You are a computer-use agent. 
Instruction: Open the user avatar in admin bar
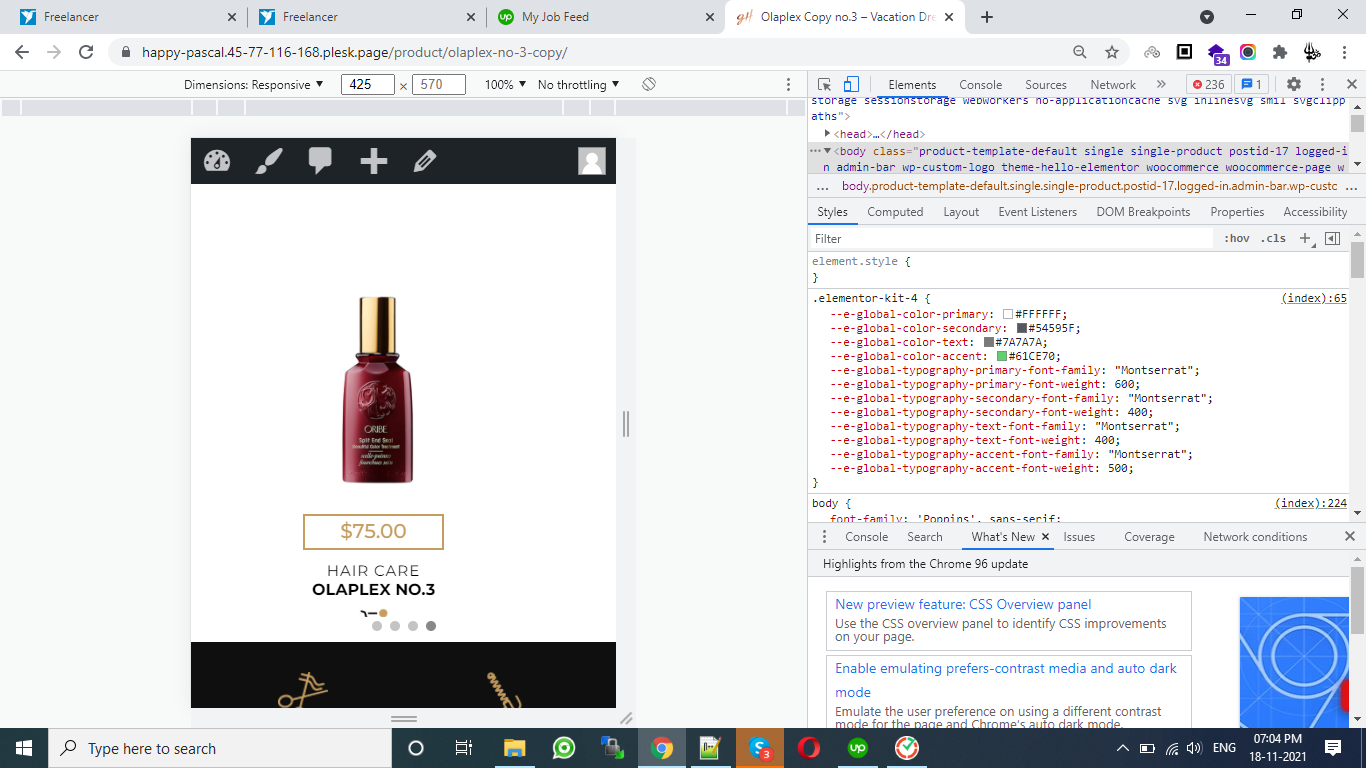tap(592, 161)
